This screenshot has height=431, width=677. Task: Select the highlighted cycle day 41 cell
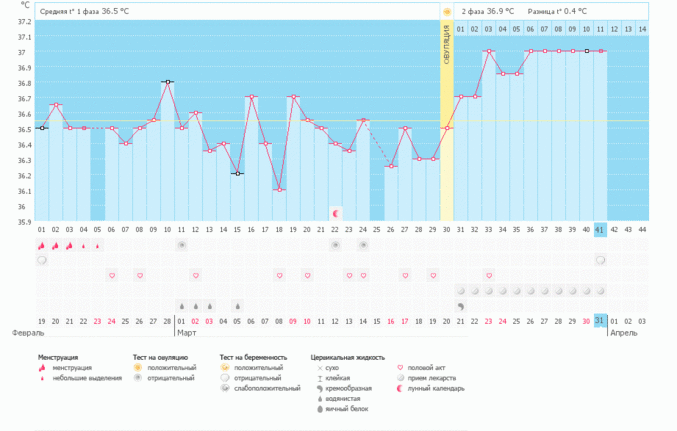[x=601, y=230]
